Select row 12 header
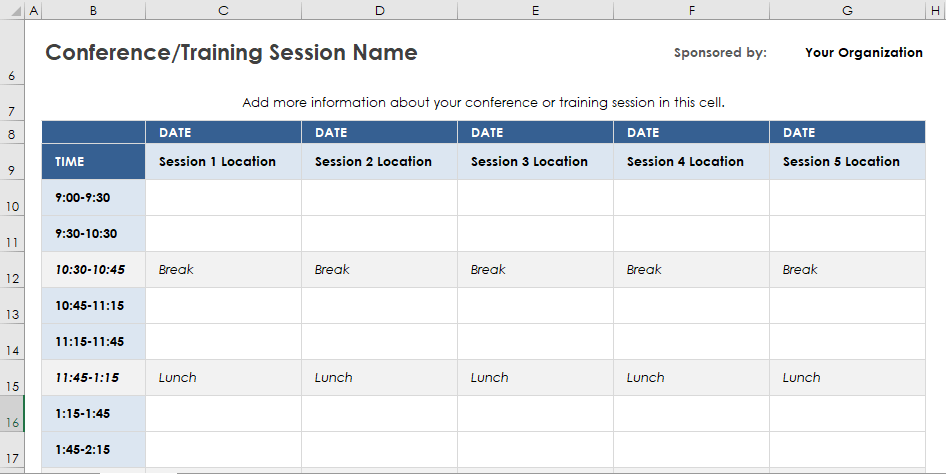 12,270
